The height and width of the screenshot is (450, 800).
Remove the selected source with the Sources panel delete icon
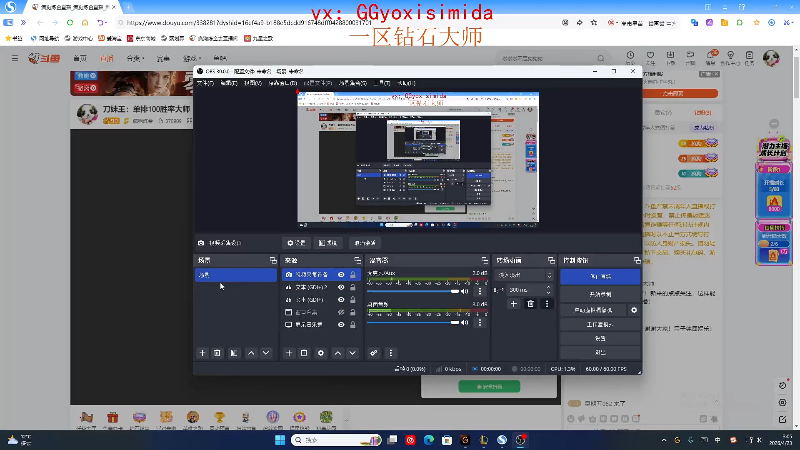click(304, 353)
